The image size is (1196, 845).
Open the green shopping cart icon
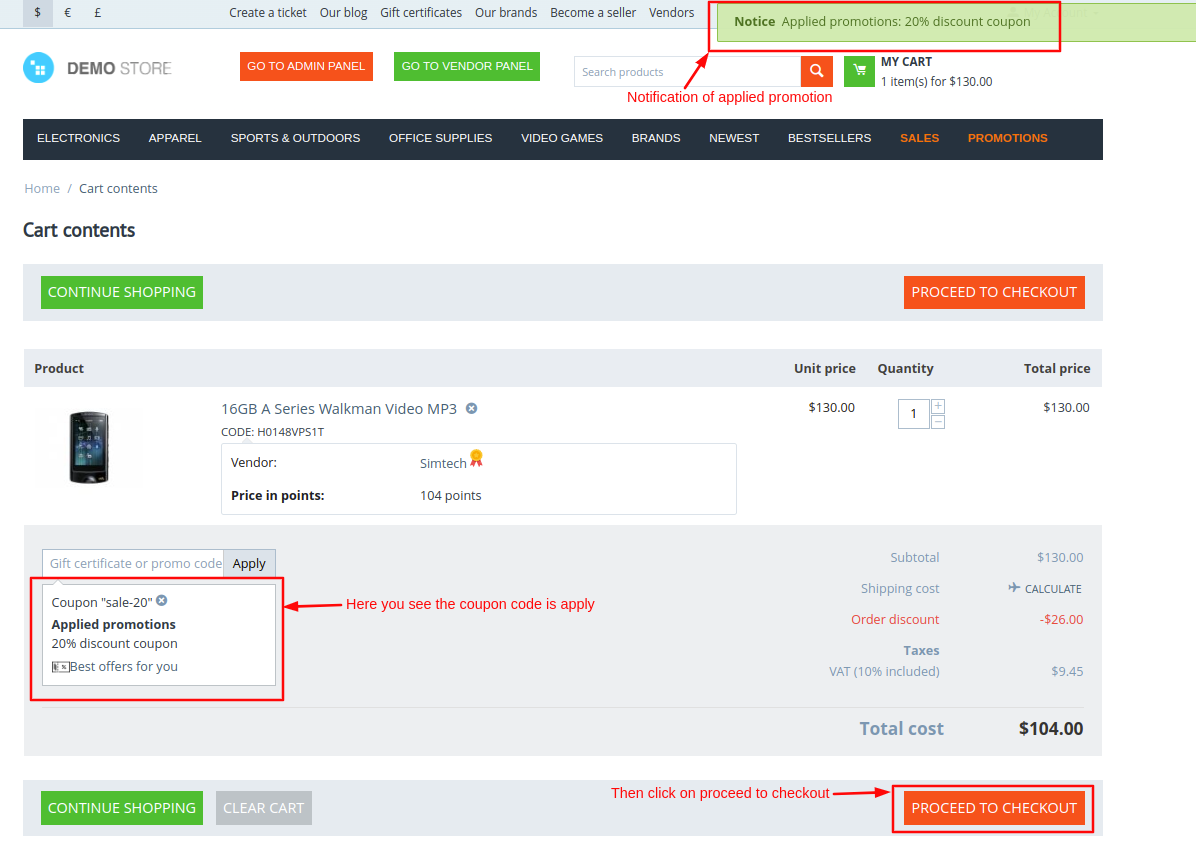859,71
